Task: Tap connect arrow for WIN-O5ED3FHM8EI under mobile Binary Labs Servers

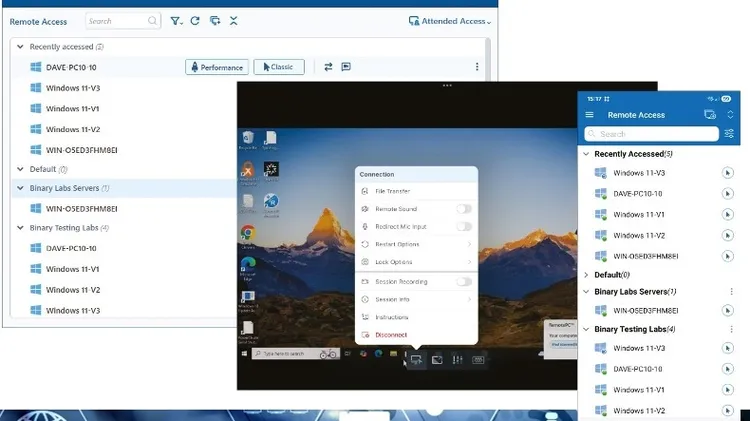Action: click(x=728, y=310)
